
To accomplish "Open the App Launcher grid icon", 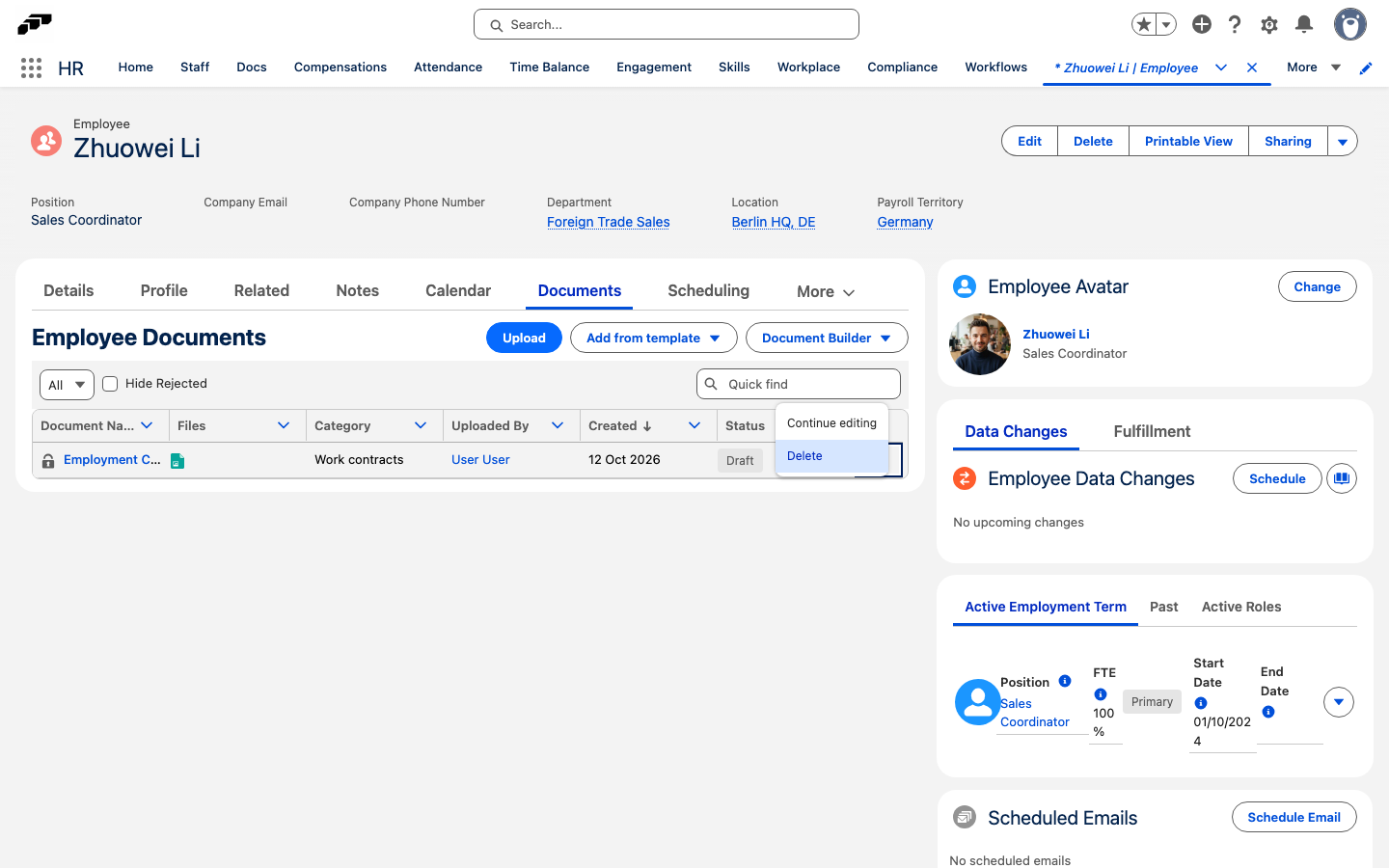I will point(31,68).
